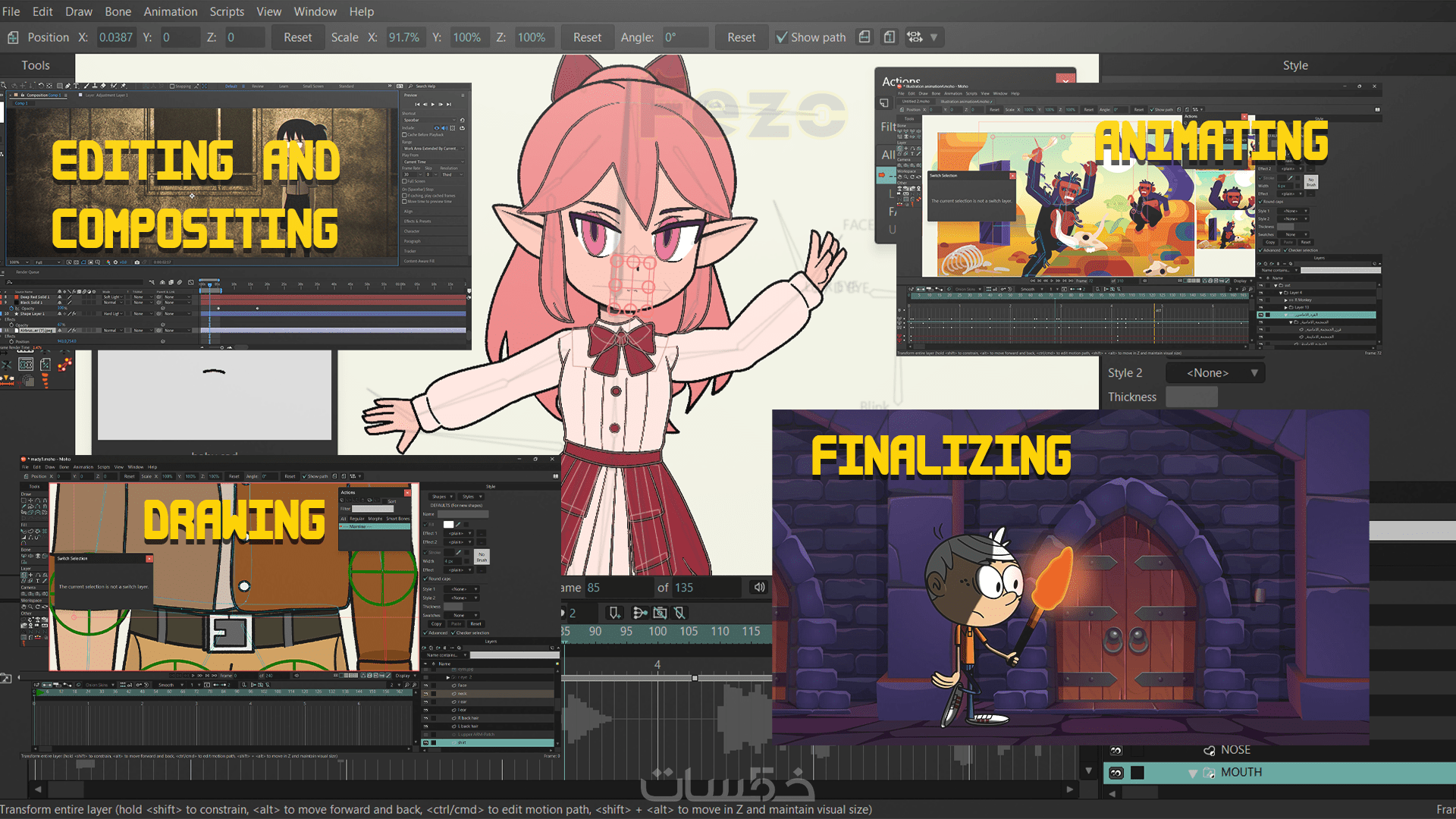Hide the NOSE layer with eye icon
This screenshot has width=1456, height=819.
[1116, 750]
